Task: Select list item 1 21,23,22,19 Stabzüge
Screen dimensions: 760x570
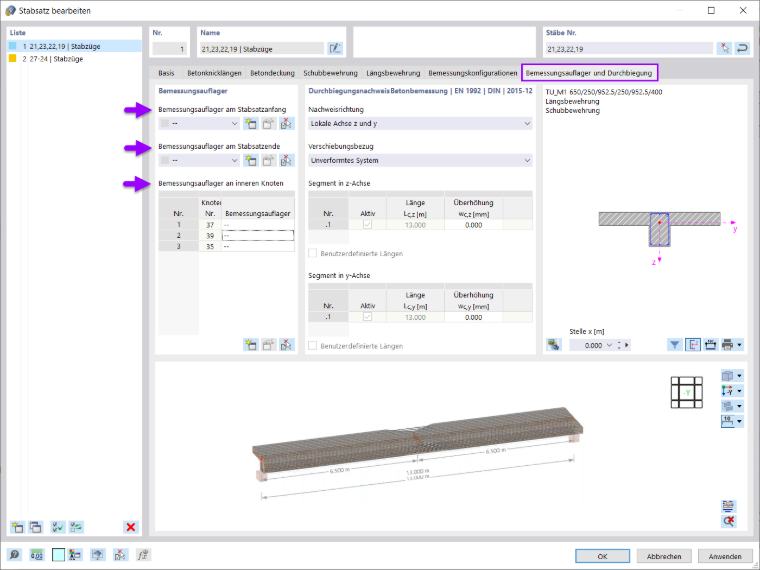Action: (x=74, y=46)
